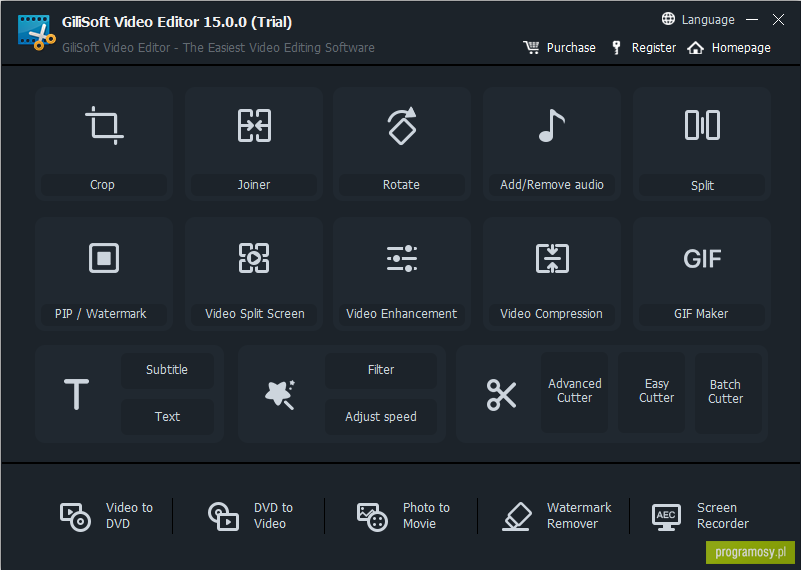801x570 pixels.
Task: Select the Rotate tool icon
Action: tap(402, 126)
